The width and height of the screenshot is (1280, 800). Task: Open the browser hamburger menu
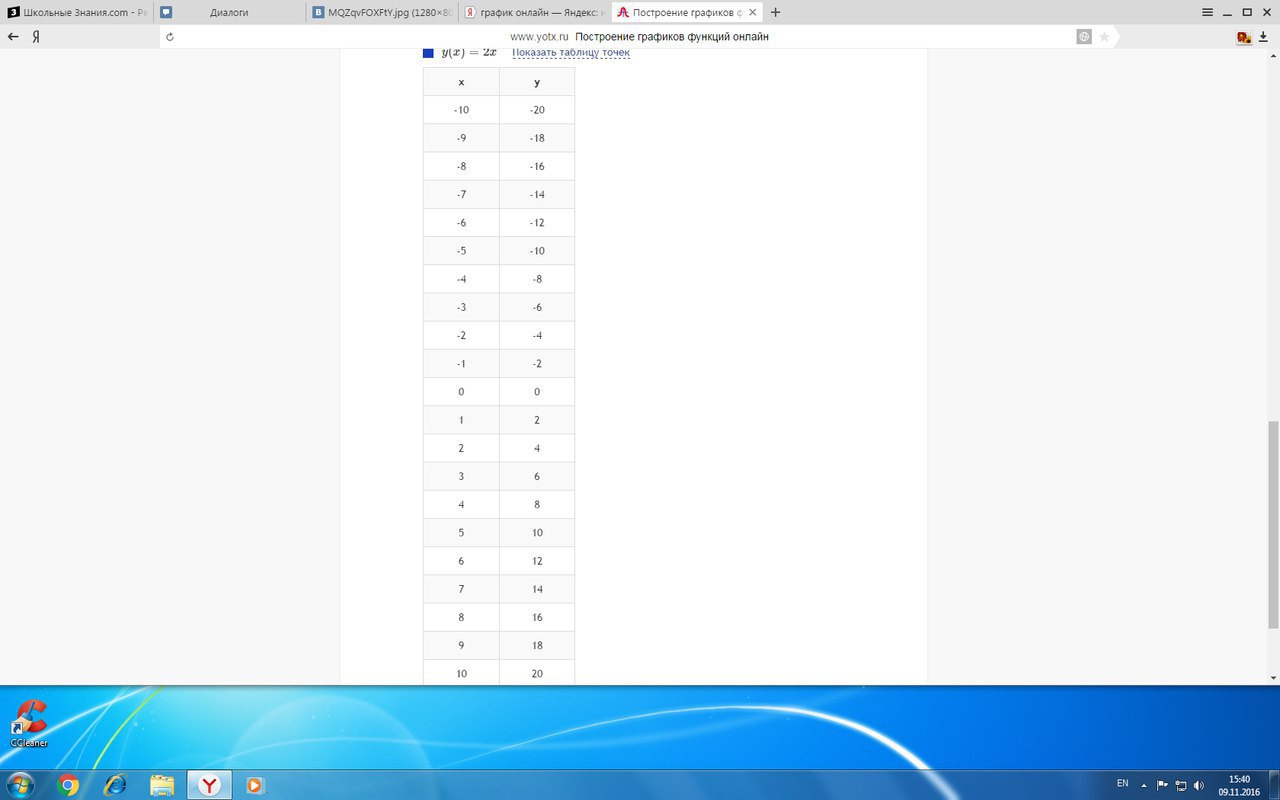tap(1208, 12)
